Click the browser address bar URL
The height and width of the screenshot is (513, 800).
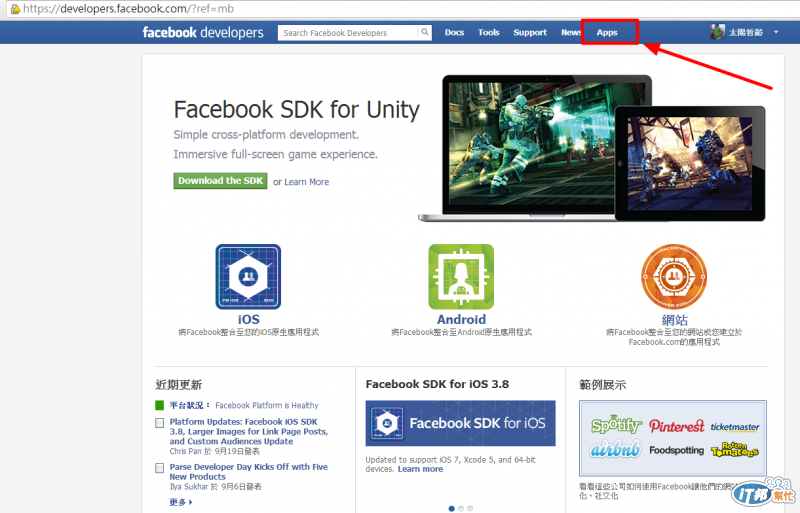click(129, 9)
